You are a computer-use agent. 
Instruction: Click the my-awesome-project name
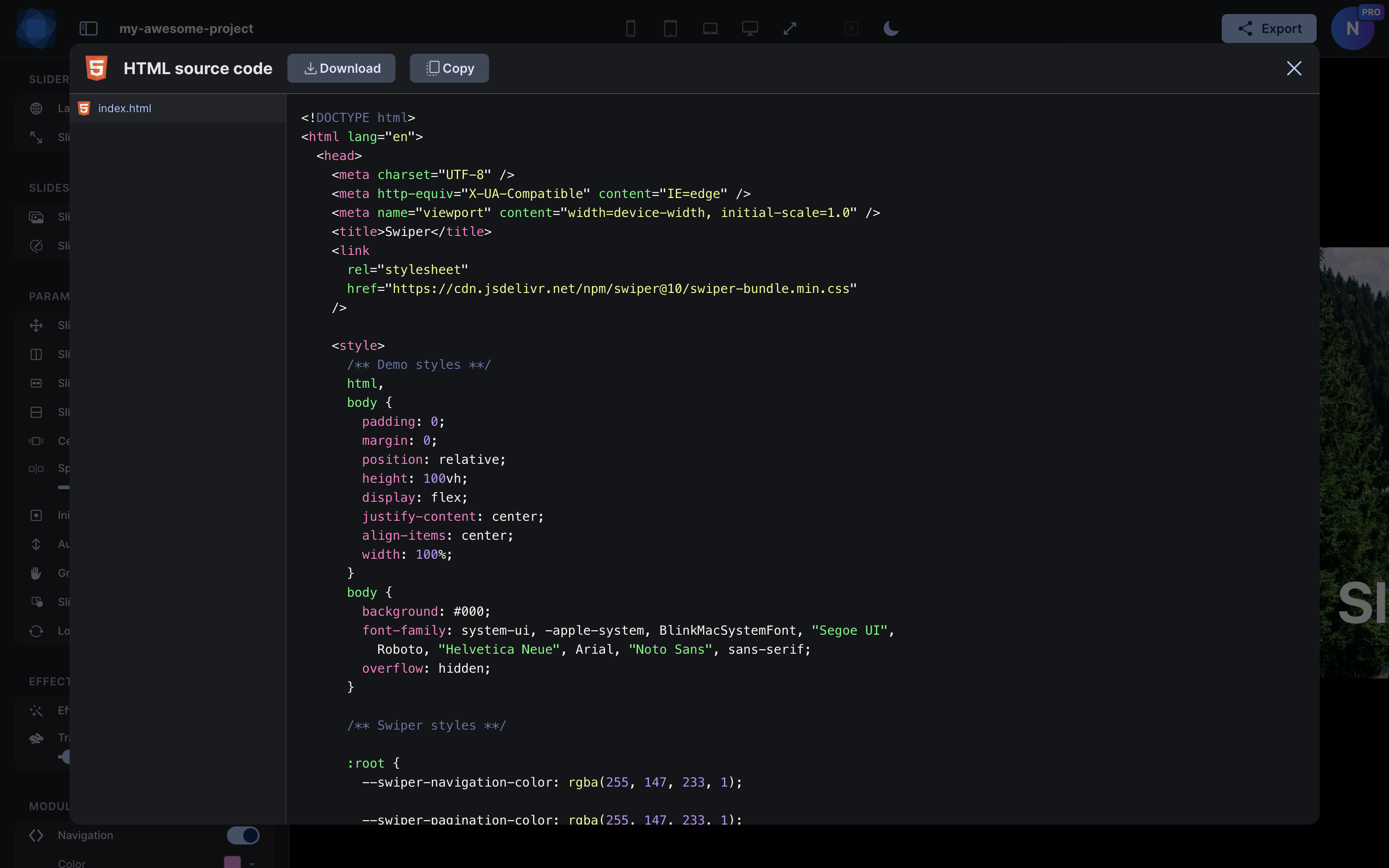pyautogui.click(x=186, y=28)
